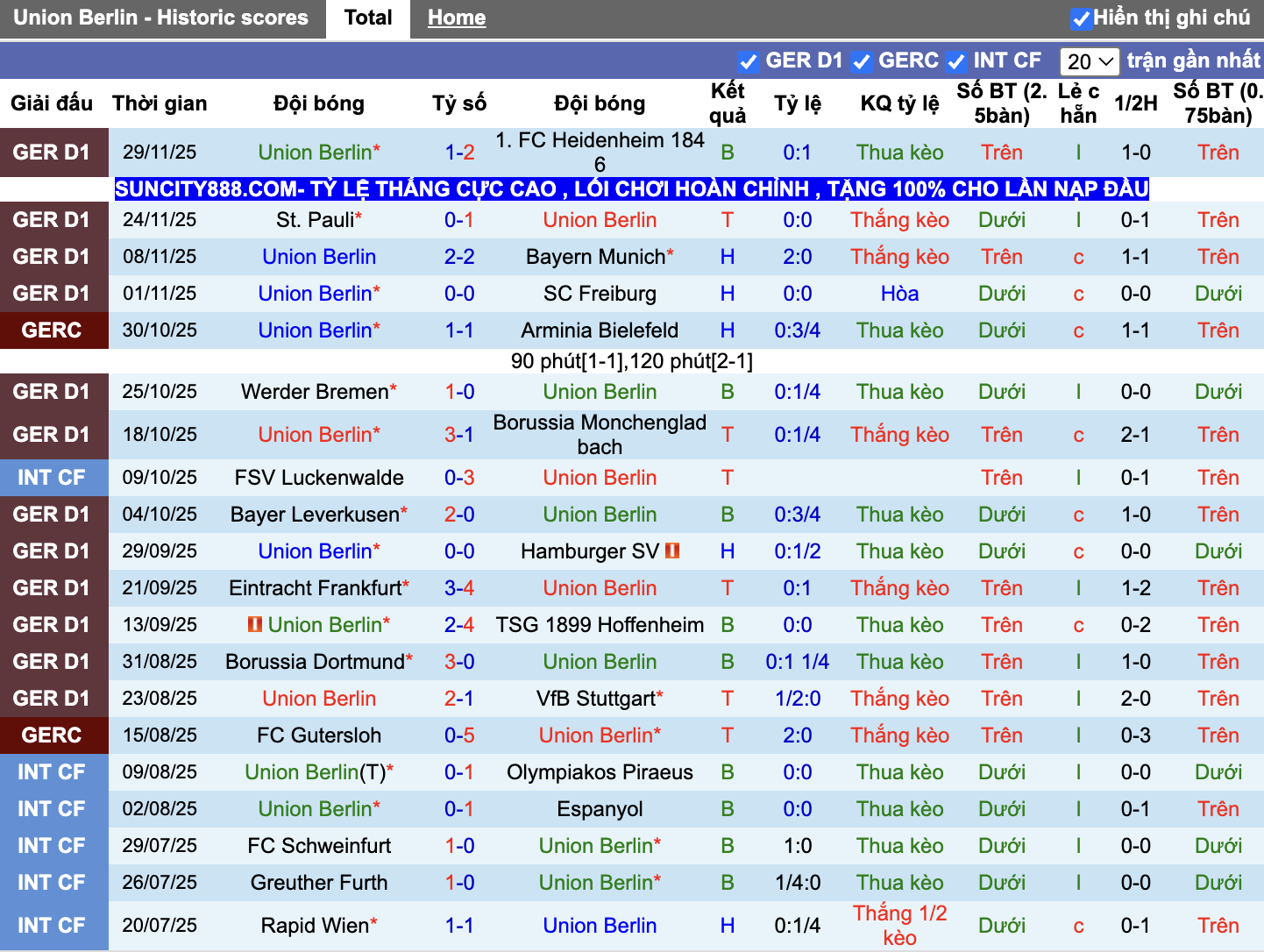Select the INT CF label dated 09/10/25
The width and height of the screenshot is (1264, 952).
pos(52,478)
